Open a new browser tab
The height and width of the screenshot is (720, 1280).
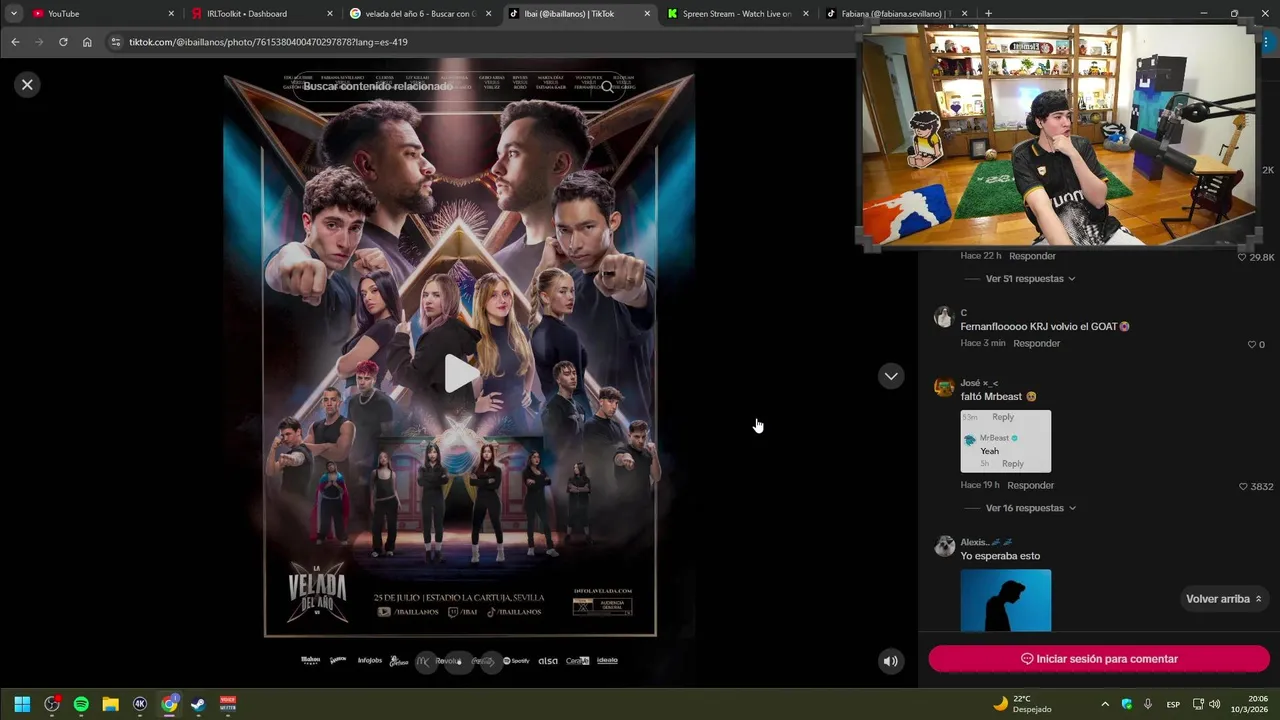tap(988, 14)
